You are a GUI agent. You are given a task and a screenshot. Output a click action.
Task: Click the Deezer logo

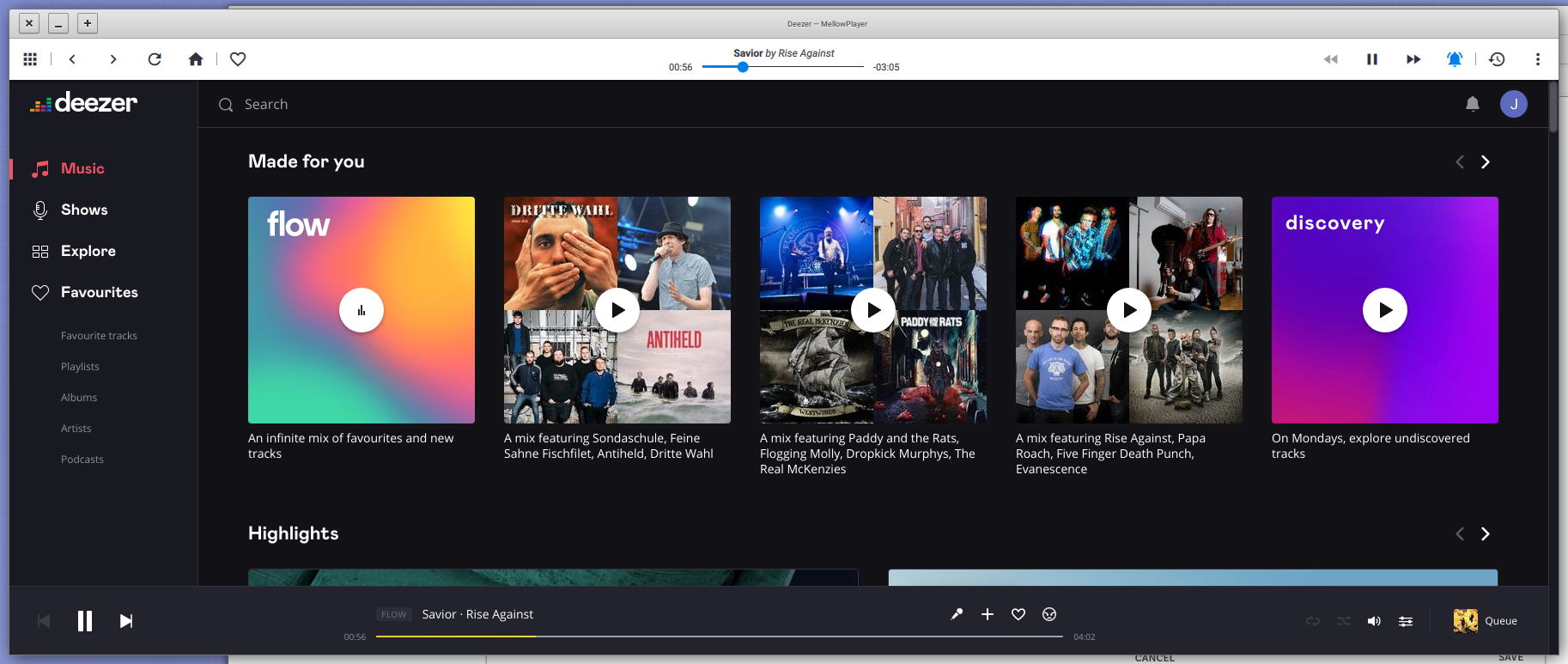[x=84, y=103]
